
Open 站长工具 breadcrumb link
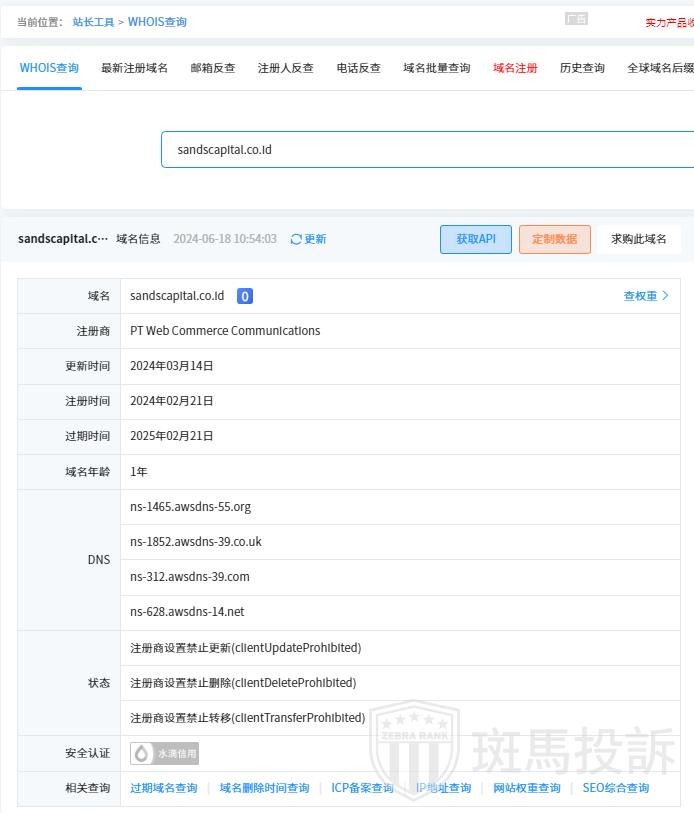point(93,22)
